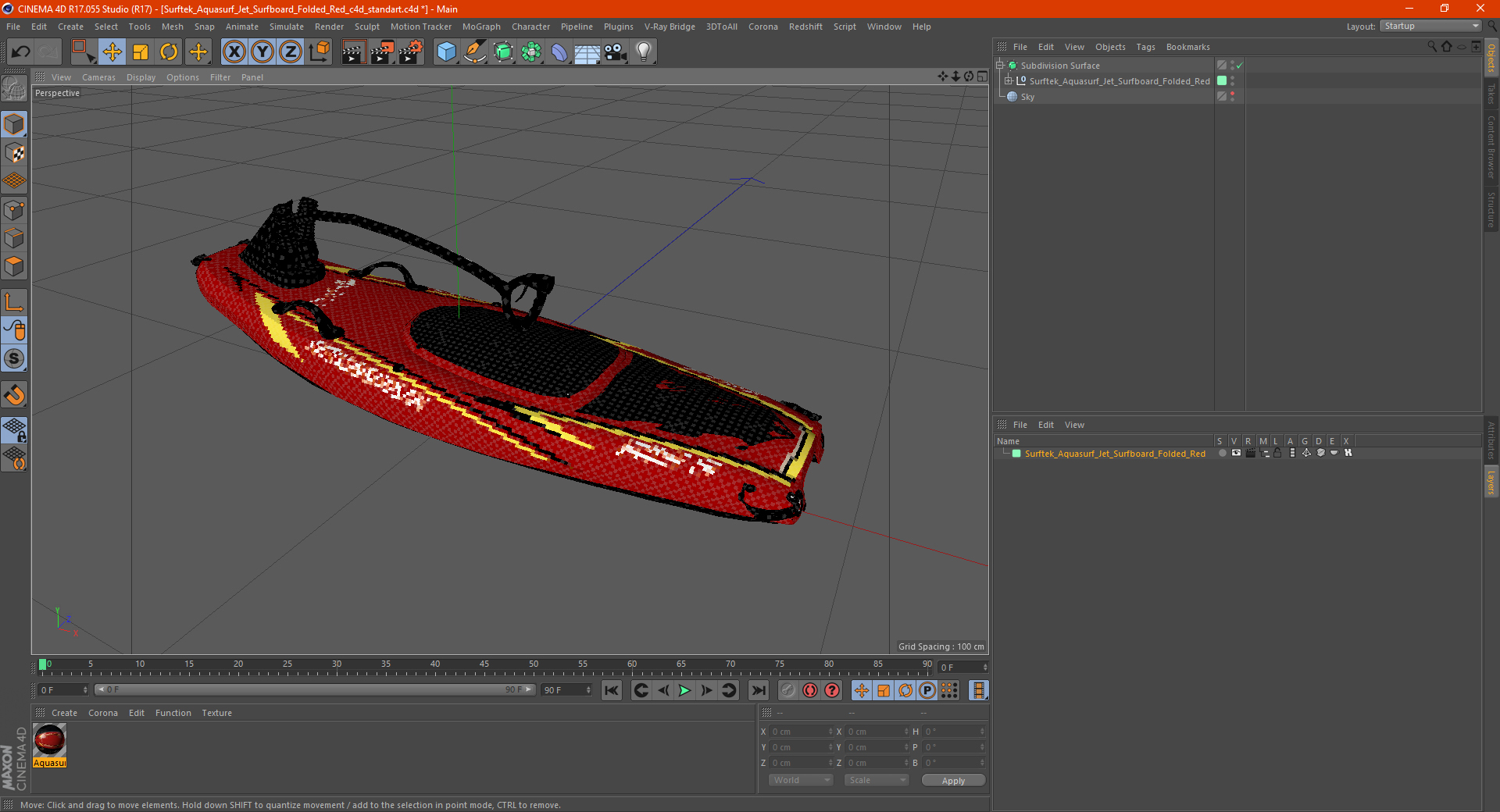Open the Redshift menu

tap(805, 27)
